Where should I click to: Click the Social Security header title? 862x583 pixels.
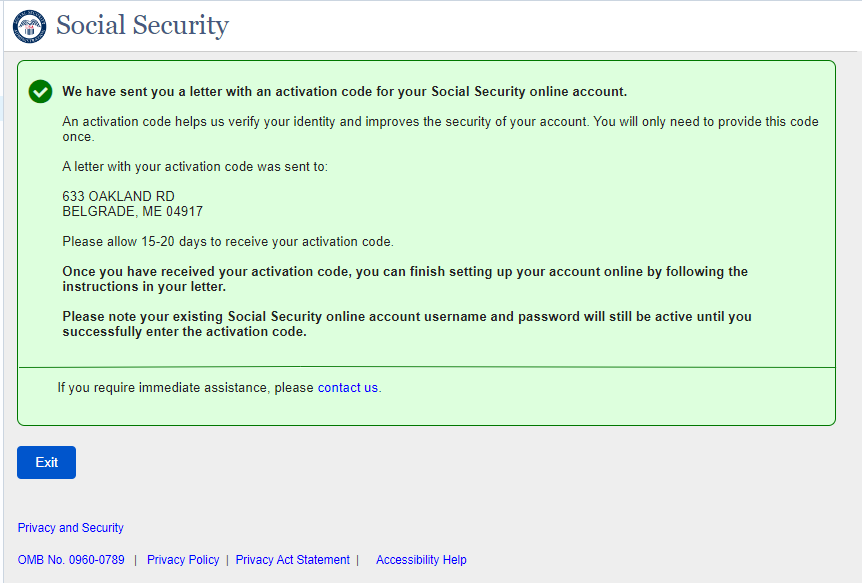click(142, 26)
